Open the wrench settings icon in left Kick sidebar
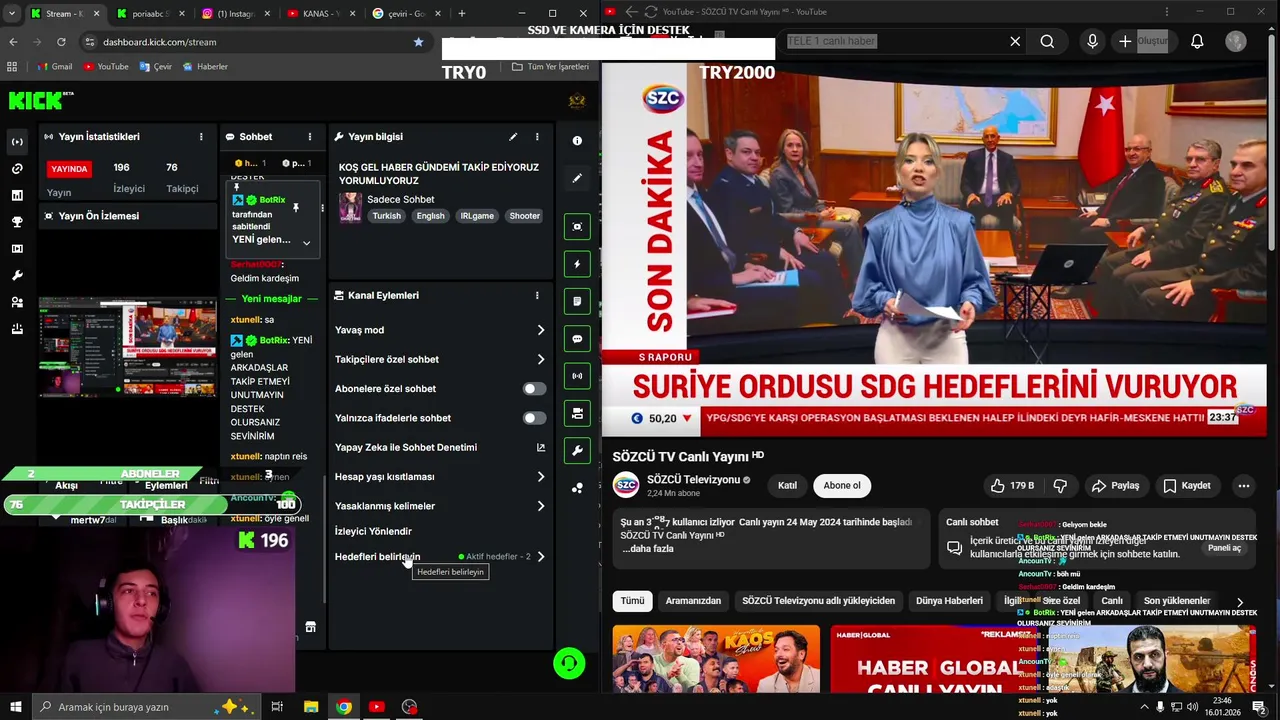The image size is (1280, 720). pyautogui.click(x=17, y=275)
